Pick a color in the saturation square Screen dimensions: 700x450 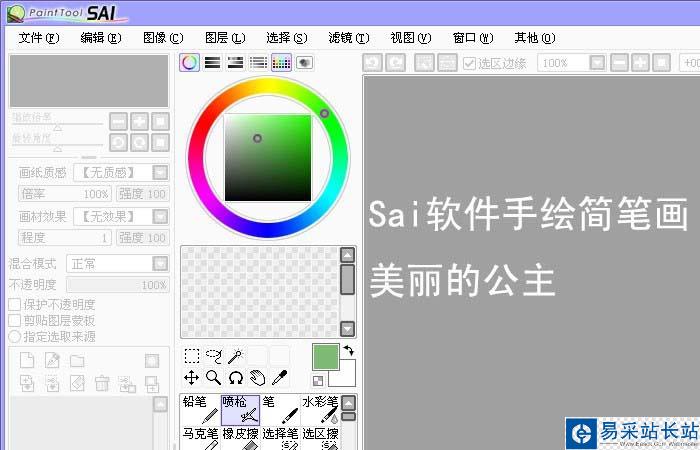pos(268,158)
